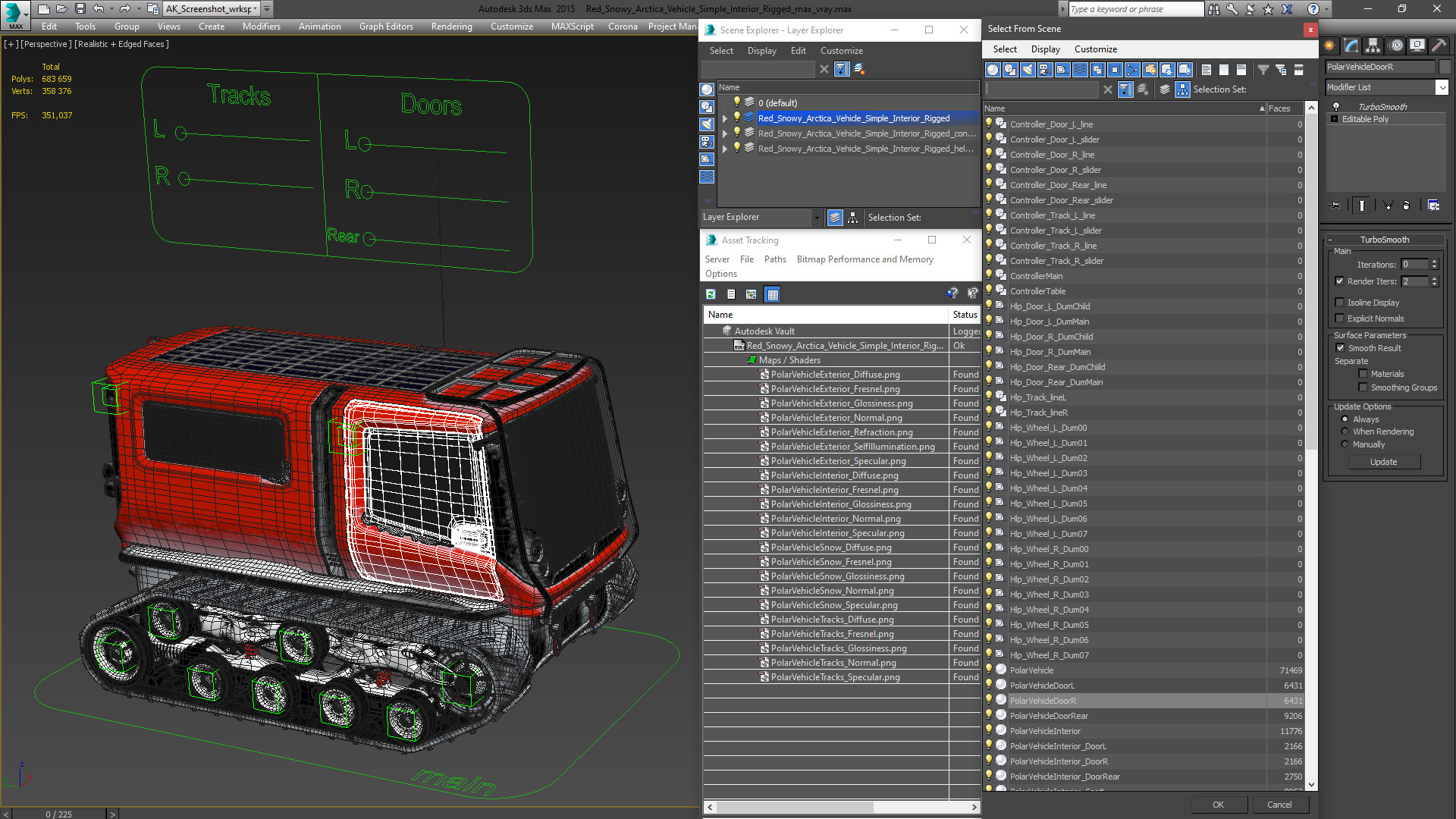Expand Editable Poly in modifier stack
The image size is (1456, 819).
pos(1334,119)
